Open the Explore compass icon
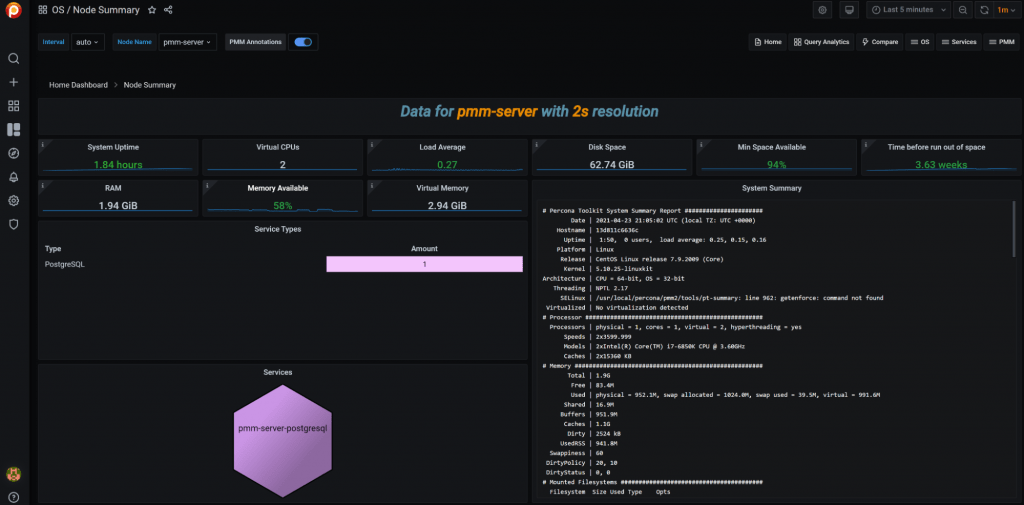This screenshot has width=1024, height=505. 14,153
